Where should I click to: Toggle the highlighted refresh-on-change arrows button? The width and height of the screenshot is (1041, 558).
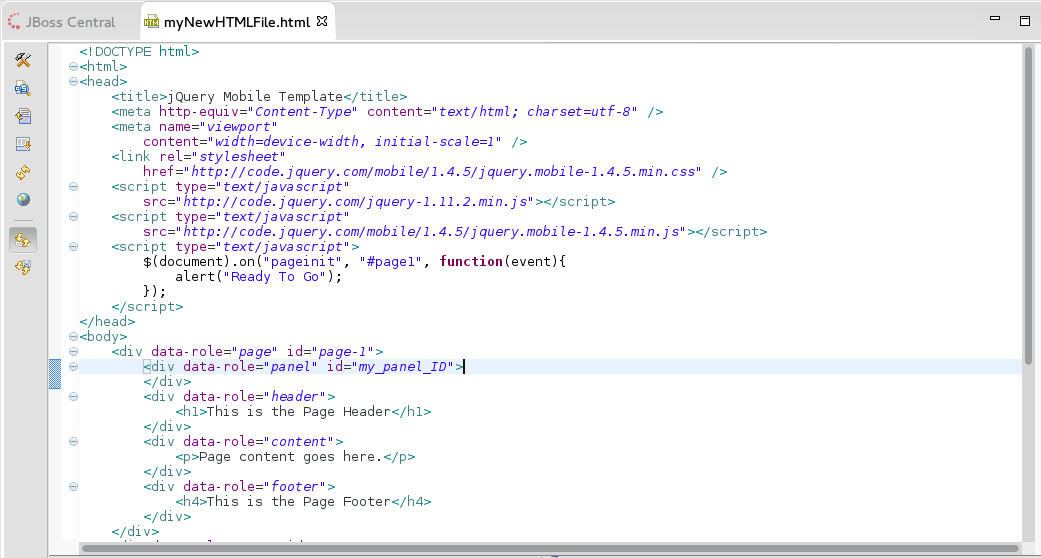pos(23,240)
